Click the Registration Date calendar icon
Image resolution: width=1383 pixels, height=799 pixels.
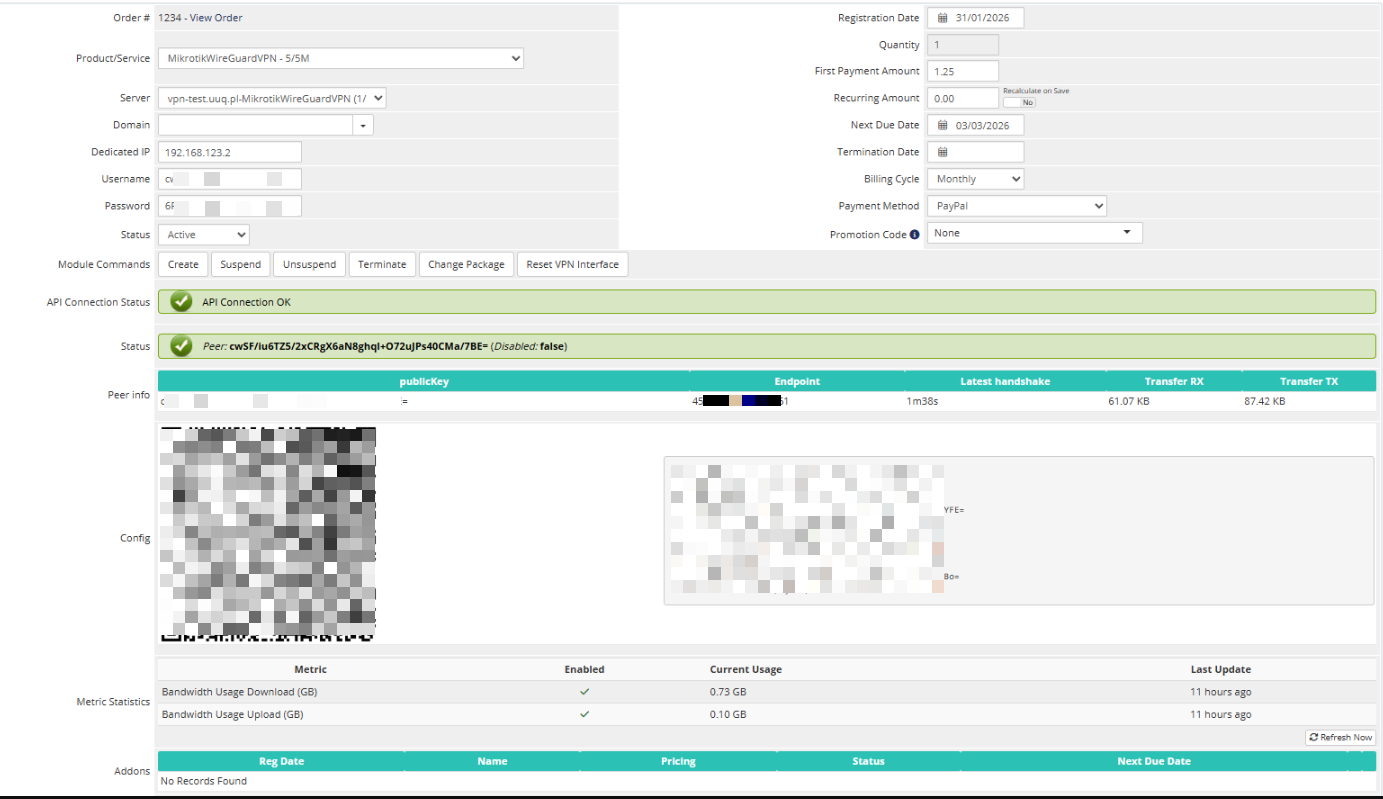[x=942, y=18]
